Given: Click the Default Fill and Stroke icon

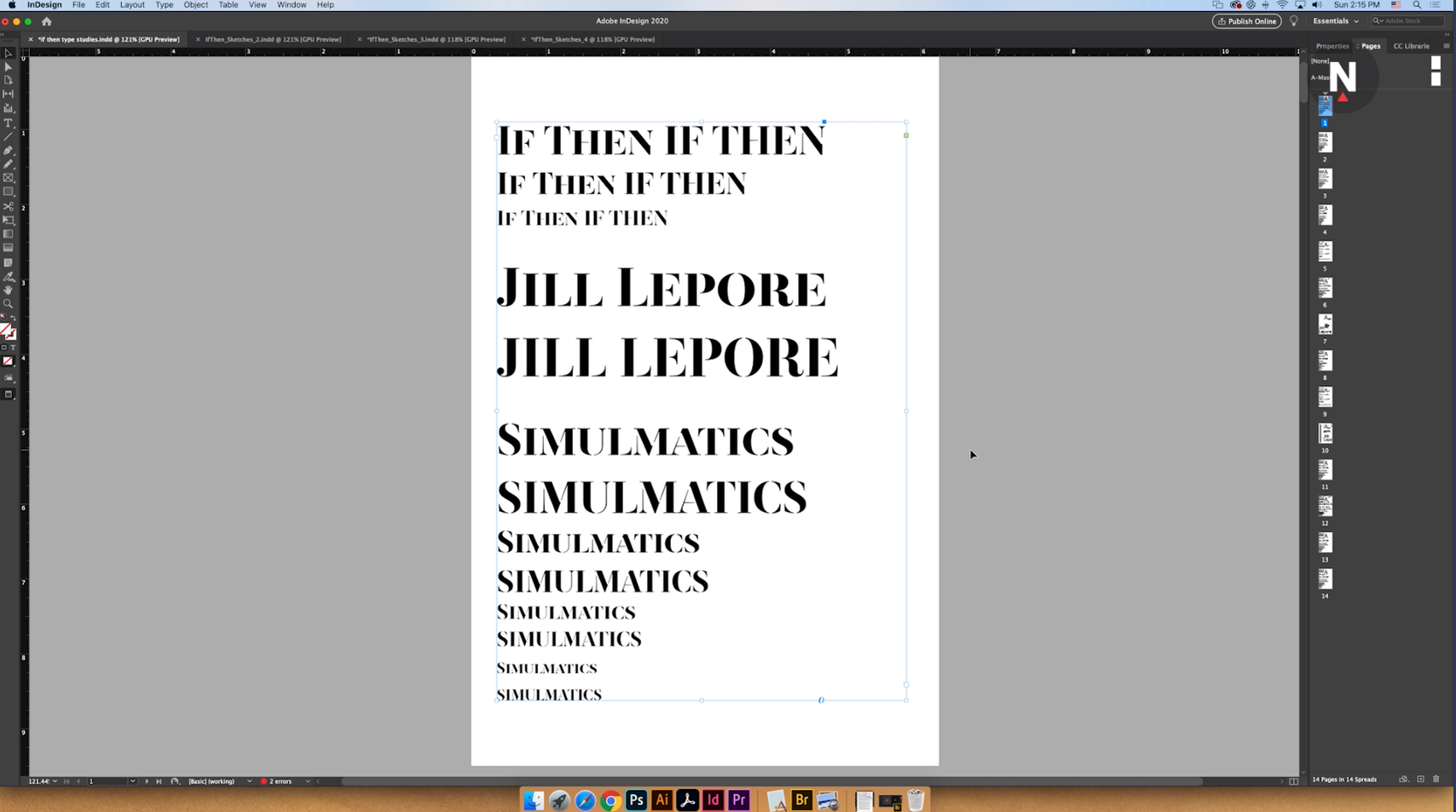Looking at the screenshot, I should [4, 318].
